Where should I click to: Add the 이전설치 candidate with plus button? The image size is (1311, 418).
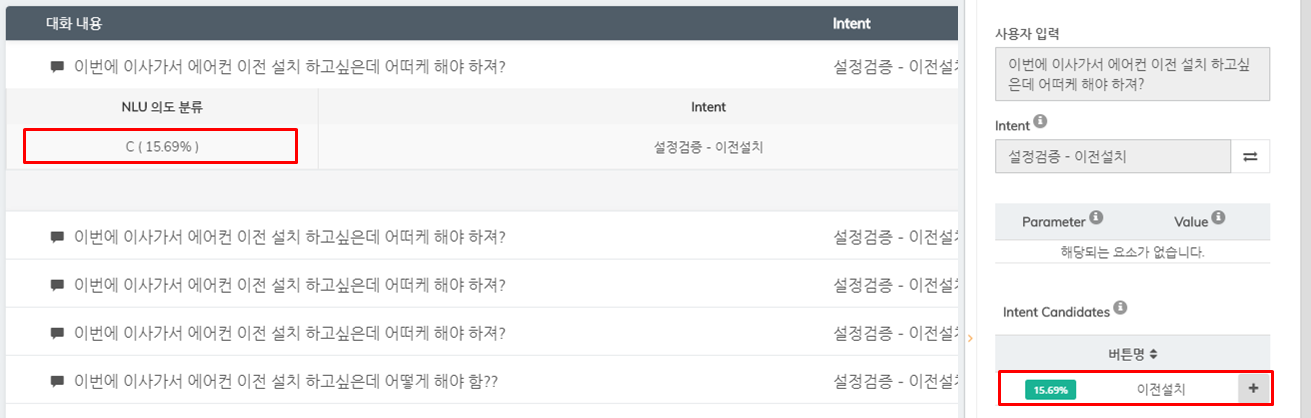(x=1254, y=389)
